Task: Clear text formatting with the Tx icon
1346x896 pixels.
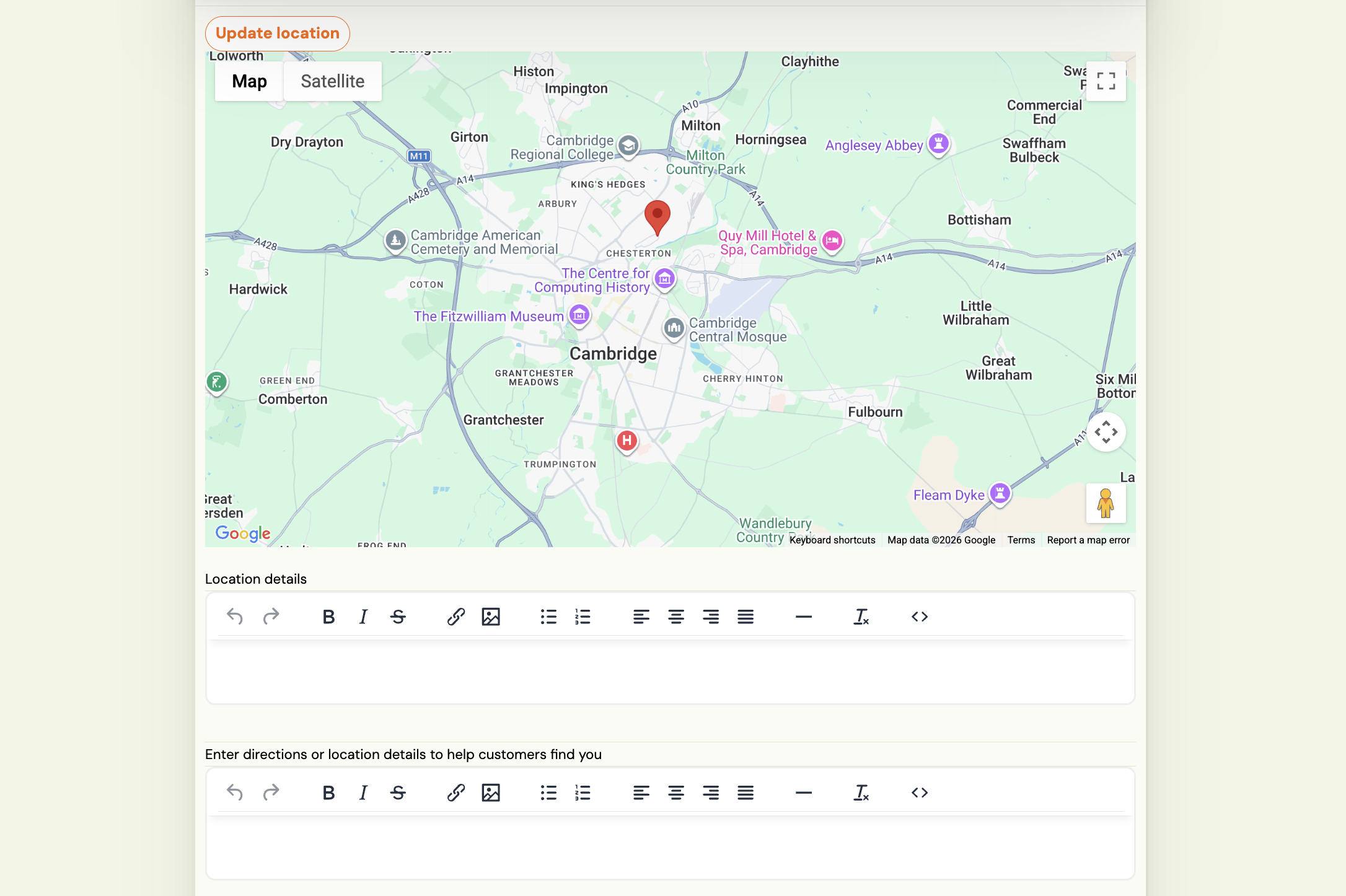Action: (x=861, y=617)
